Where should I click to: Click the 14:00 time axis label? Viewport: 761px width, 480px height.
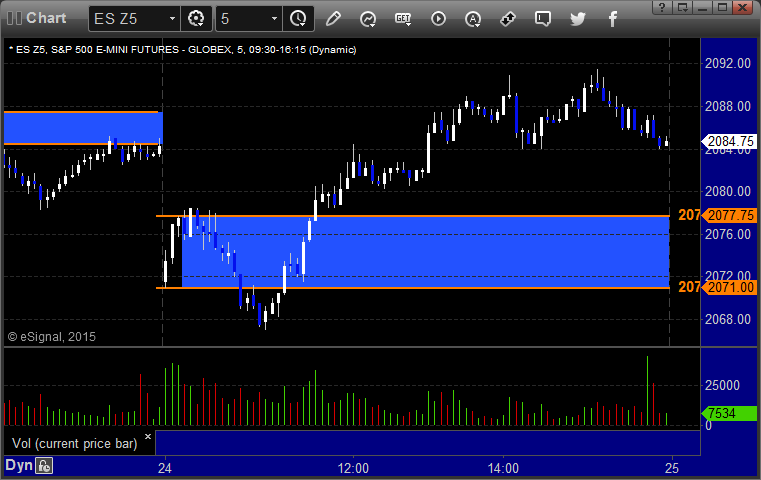(503, 468)
